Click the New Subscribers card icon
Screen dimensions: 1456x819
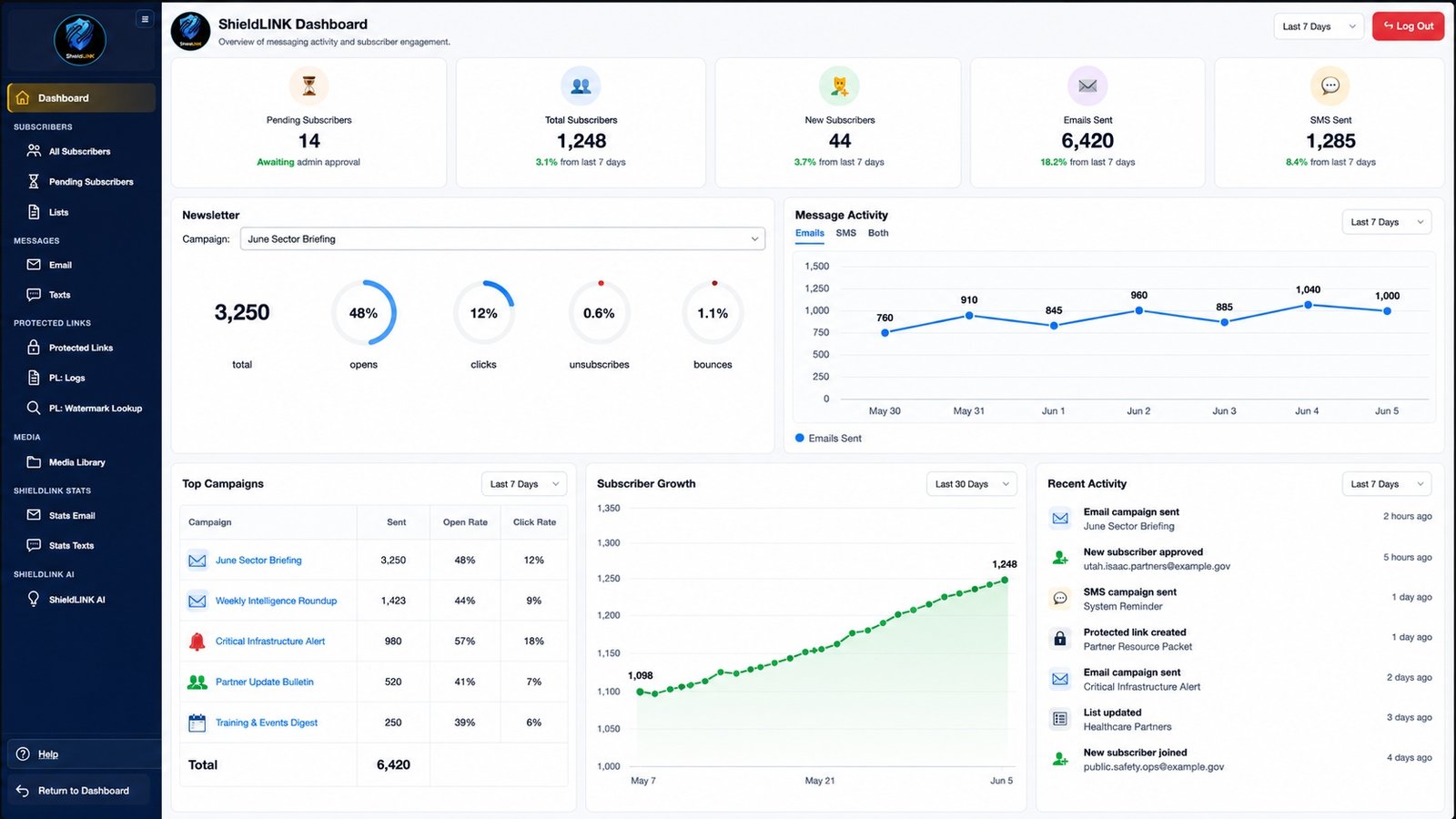pos(840,86)
